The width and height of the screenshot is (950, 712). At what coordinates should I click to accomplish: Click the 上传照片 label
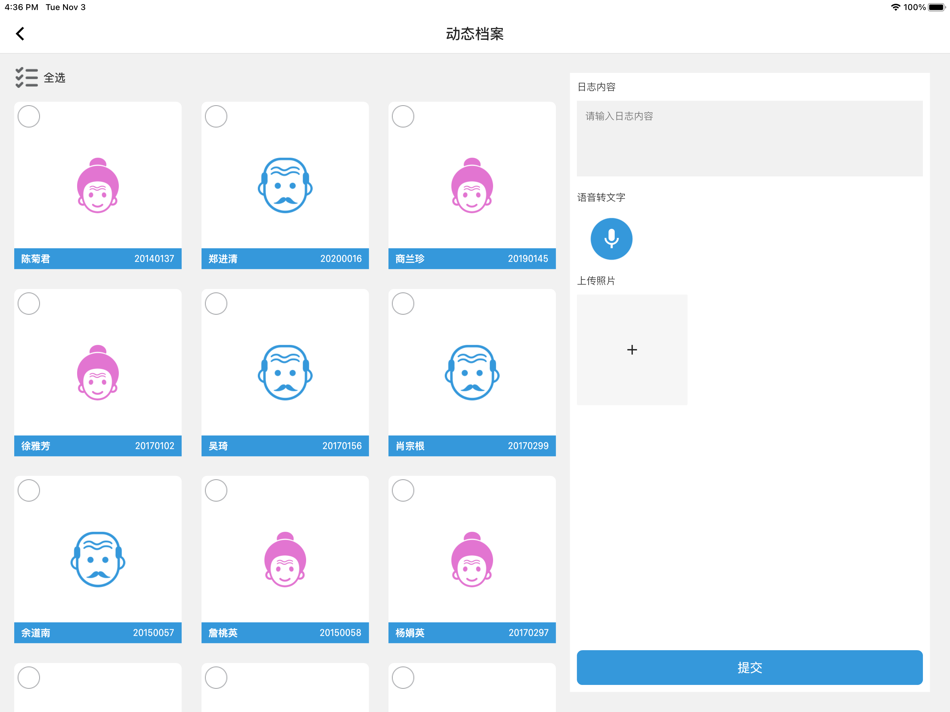596,281
